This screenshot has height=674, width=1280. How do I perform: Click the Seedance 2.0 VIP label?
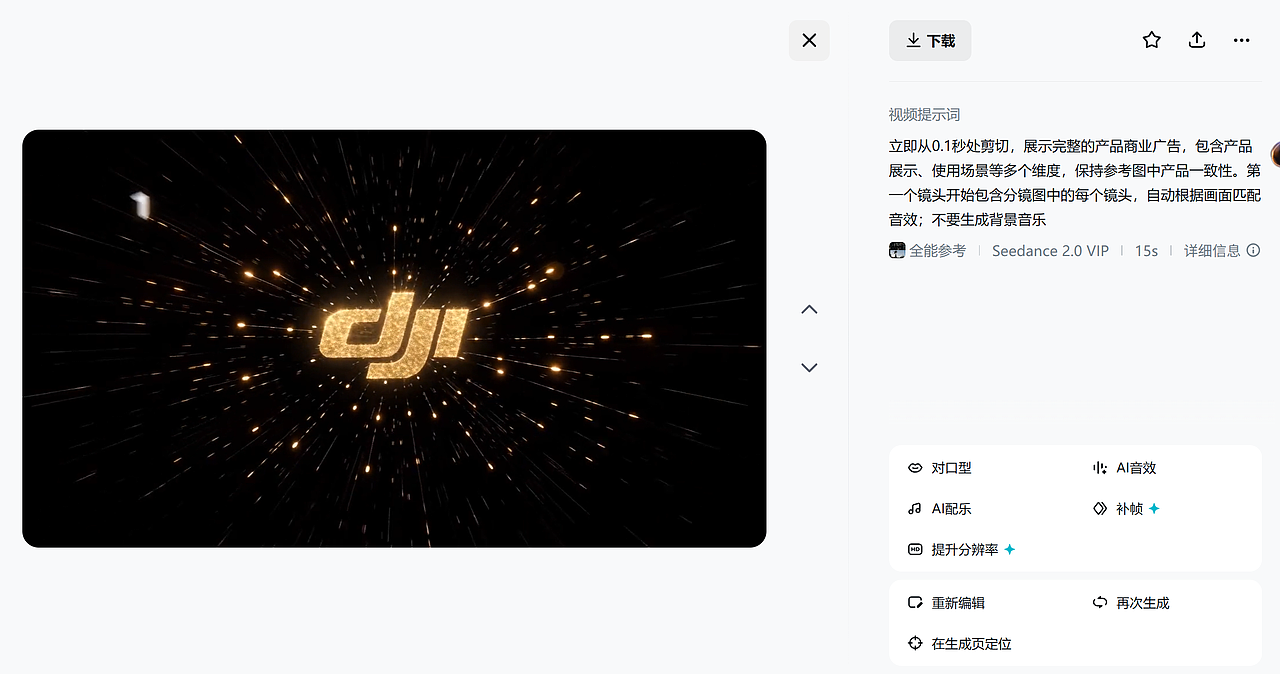click(1050, 251)
